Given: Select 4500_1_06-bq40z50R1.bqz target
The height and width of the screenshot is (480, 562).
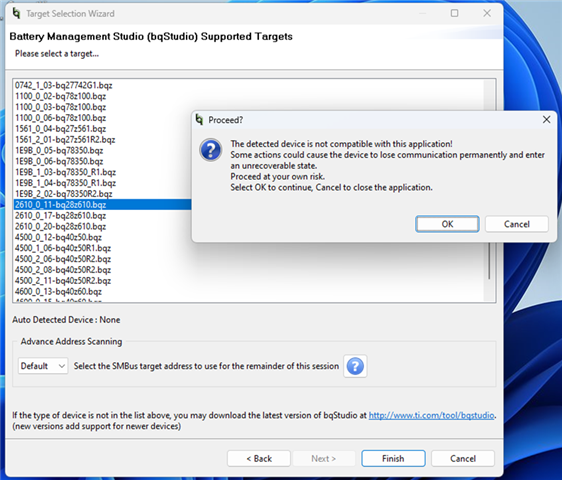Looking at the screenshot, I should (x=63, y=248).
